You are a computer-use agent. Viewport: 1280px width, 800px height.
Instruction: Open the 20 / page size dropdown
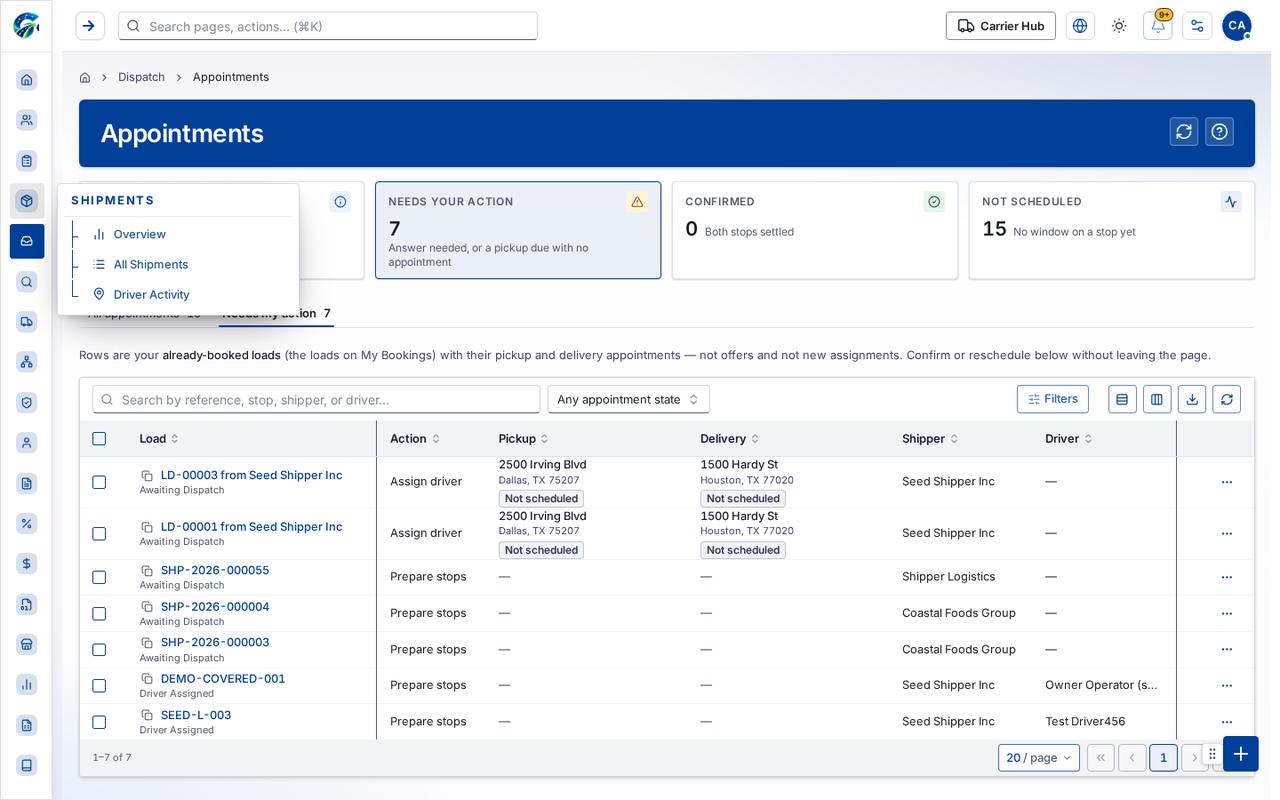tap(1039, 758)
